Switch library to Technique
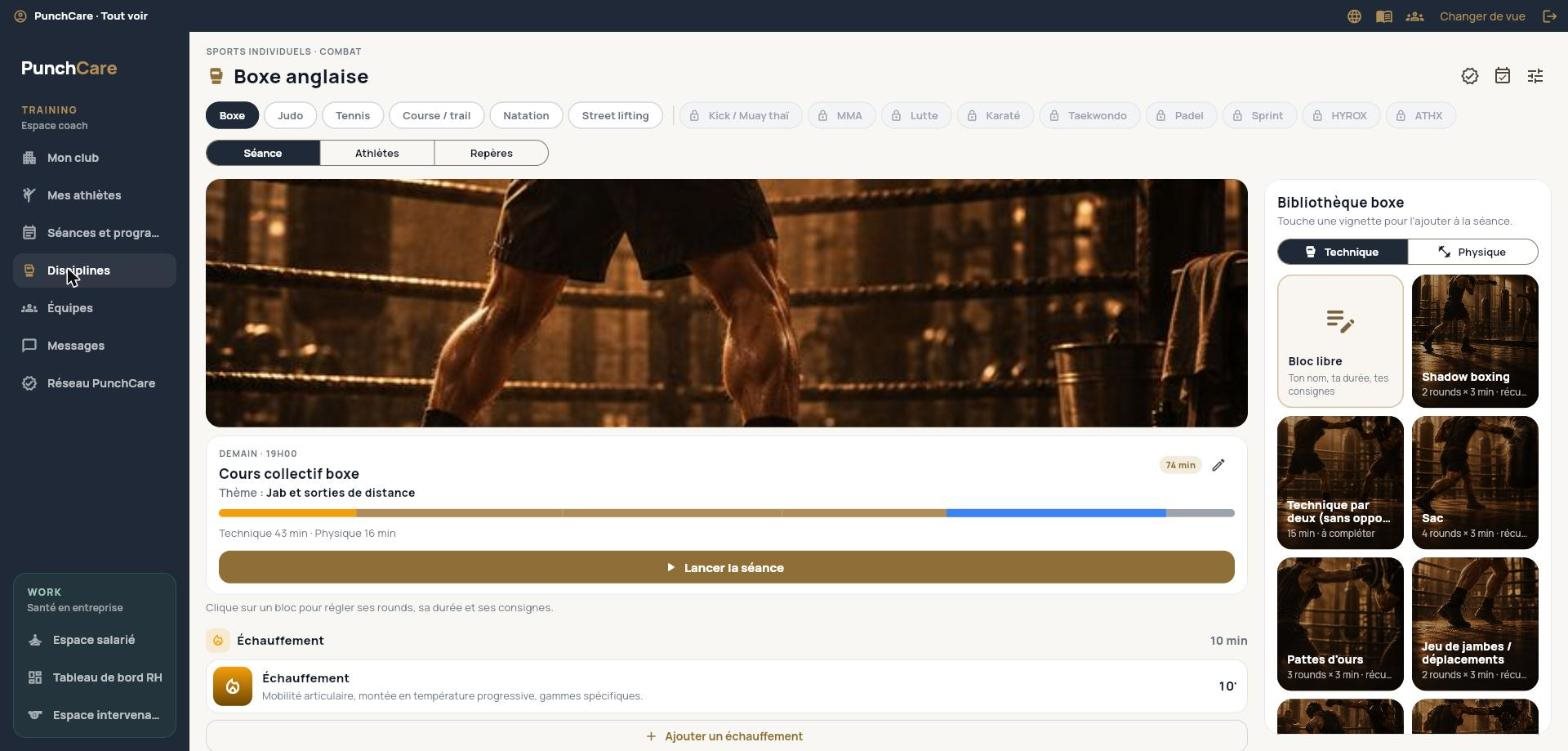The width and height of the screenshot is (1568, 751). coord(1342,252)
